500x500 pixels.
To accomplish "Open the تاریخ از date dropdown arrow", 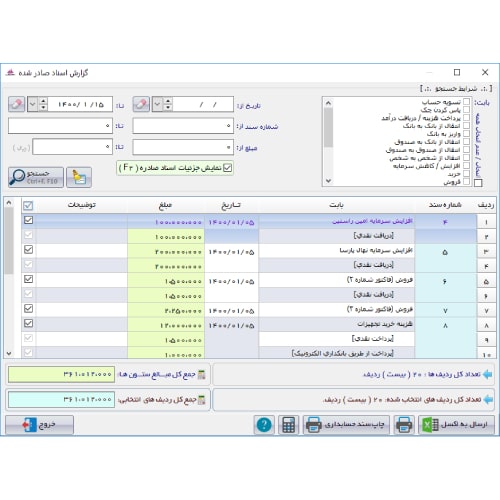I will (157, 104).
